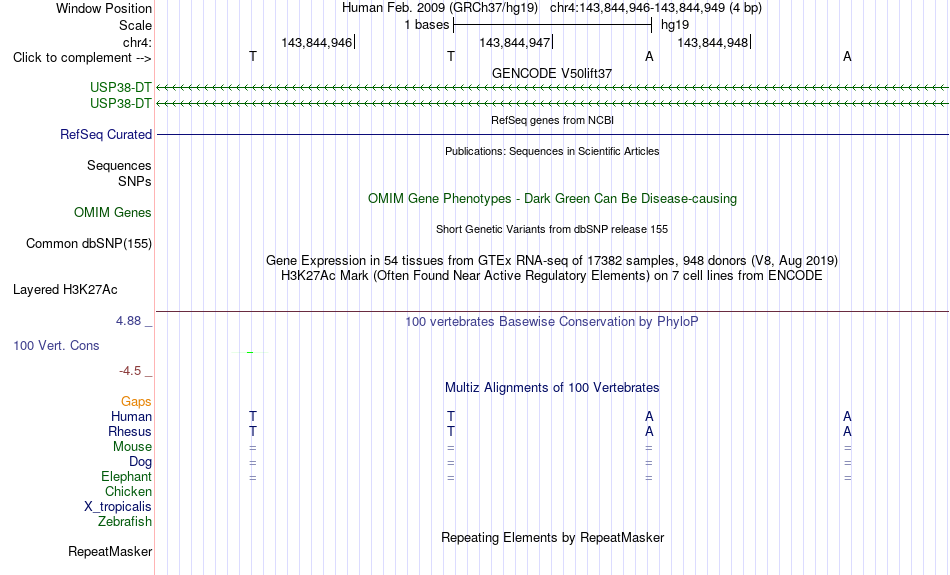Screen dimensions: 950x575
Task: Select the upper USP38-DT gene label
Action: [x=121, y=88]
